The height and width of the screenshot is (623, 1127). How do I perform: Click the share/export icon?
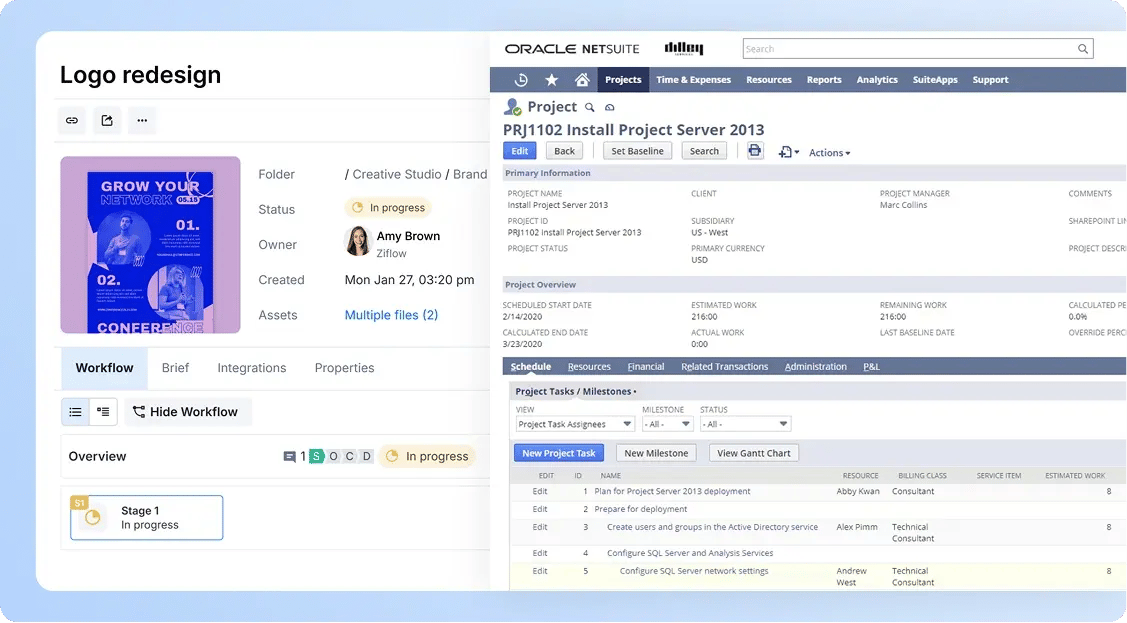click(107, 121)
